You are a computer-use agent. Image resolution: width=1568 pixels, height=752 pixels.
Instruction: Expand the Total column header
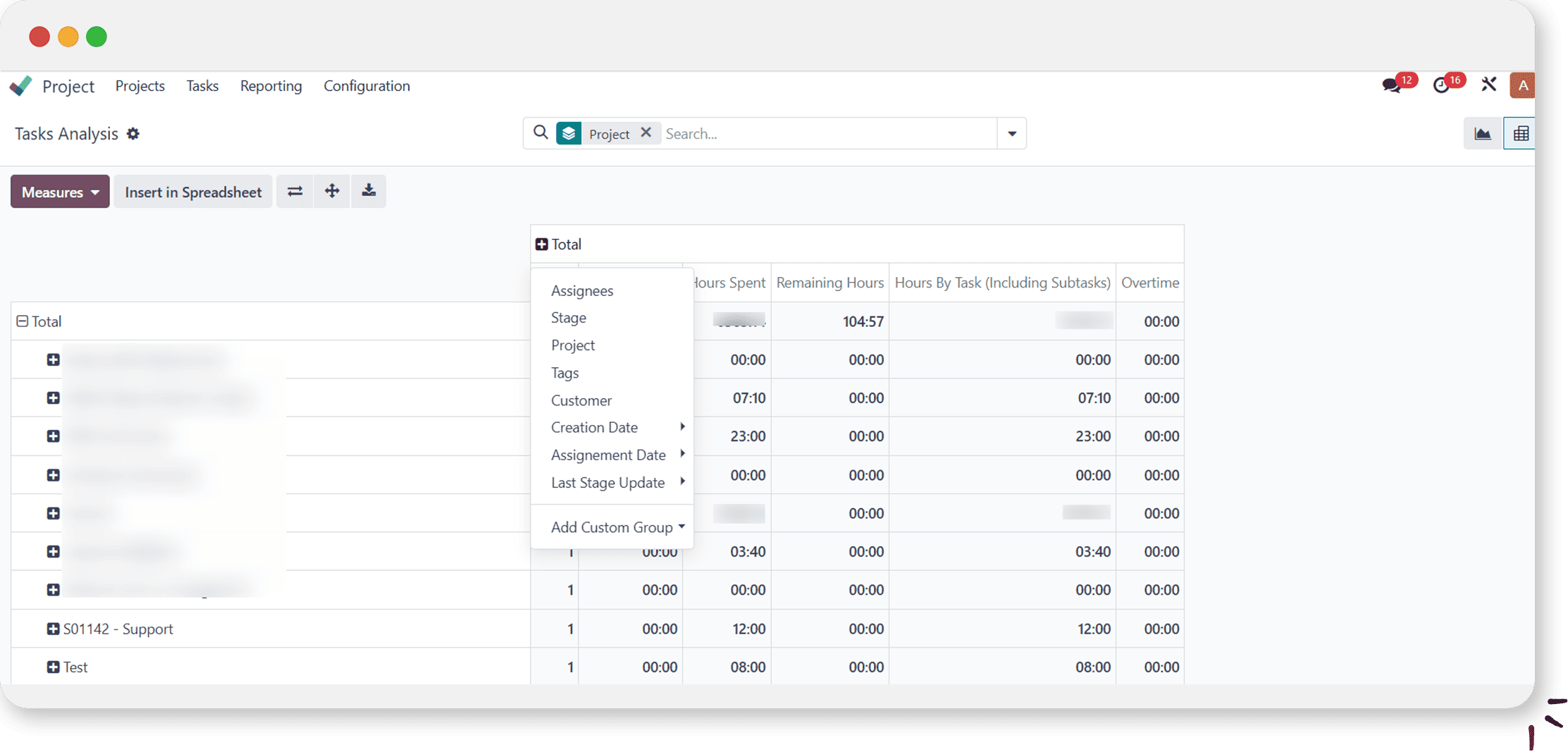coord(541,245)
